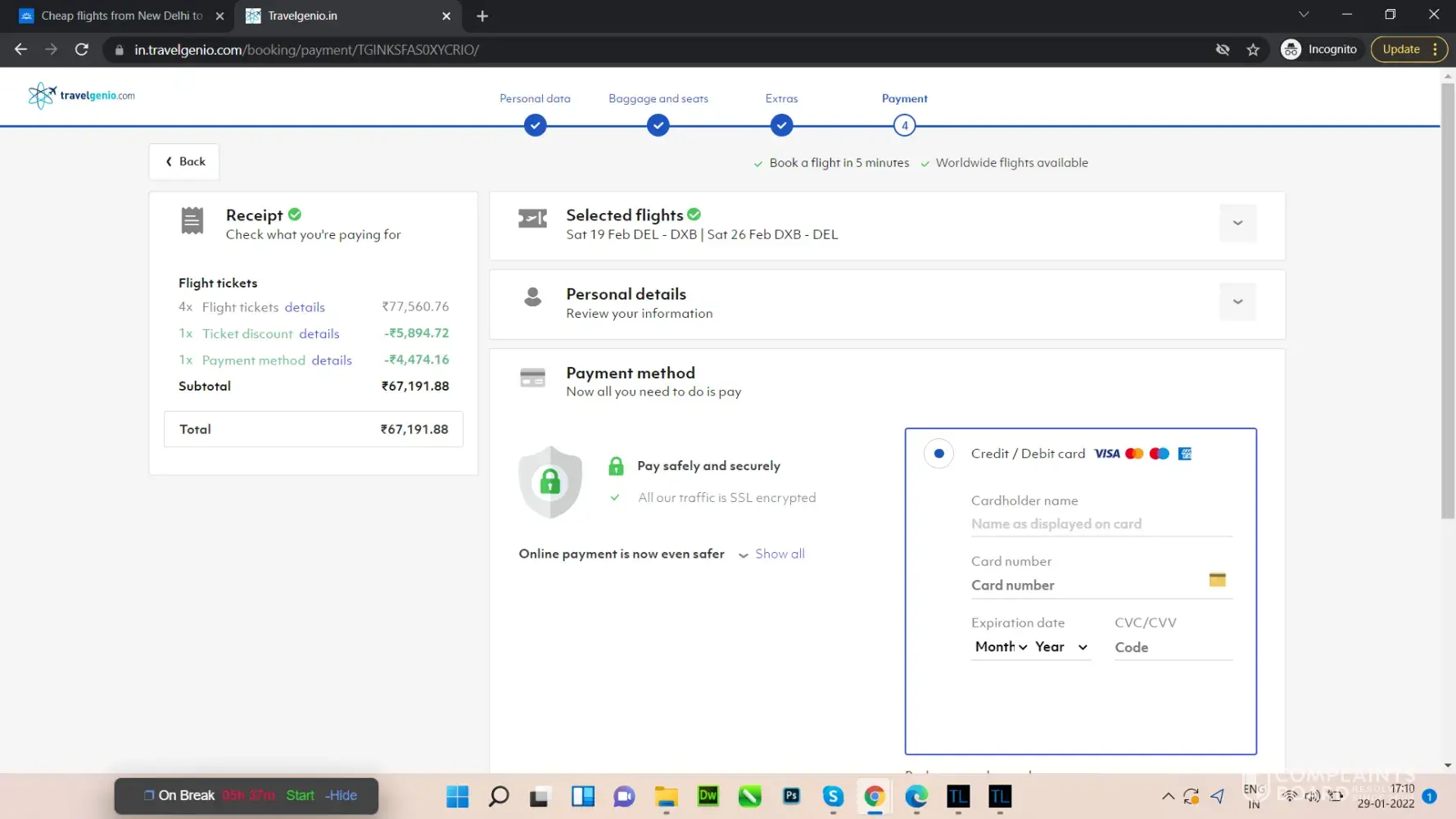Click the Personal data step checkmark

tap(535, 126)
